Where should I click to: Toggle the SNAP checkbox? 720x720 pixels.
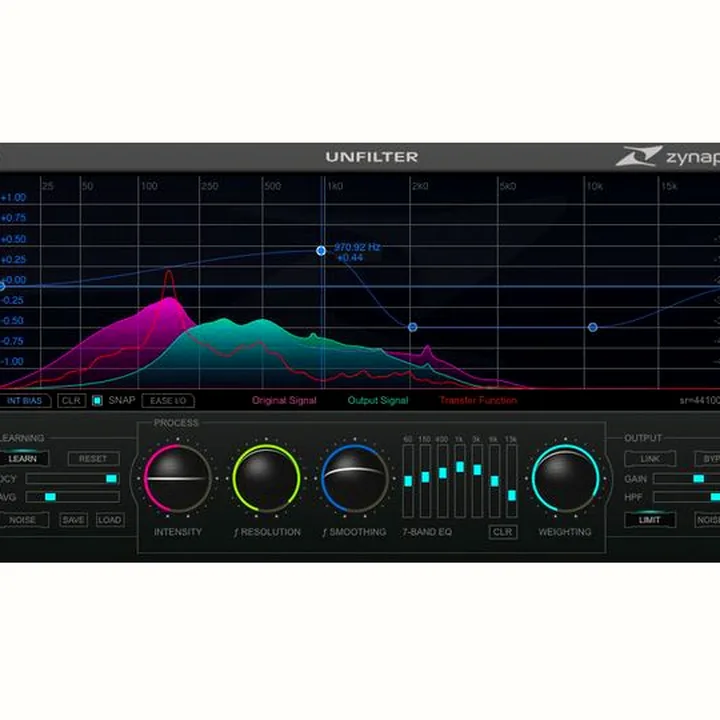[97, 401]
